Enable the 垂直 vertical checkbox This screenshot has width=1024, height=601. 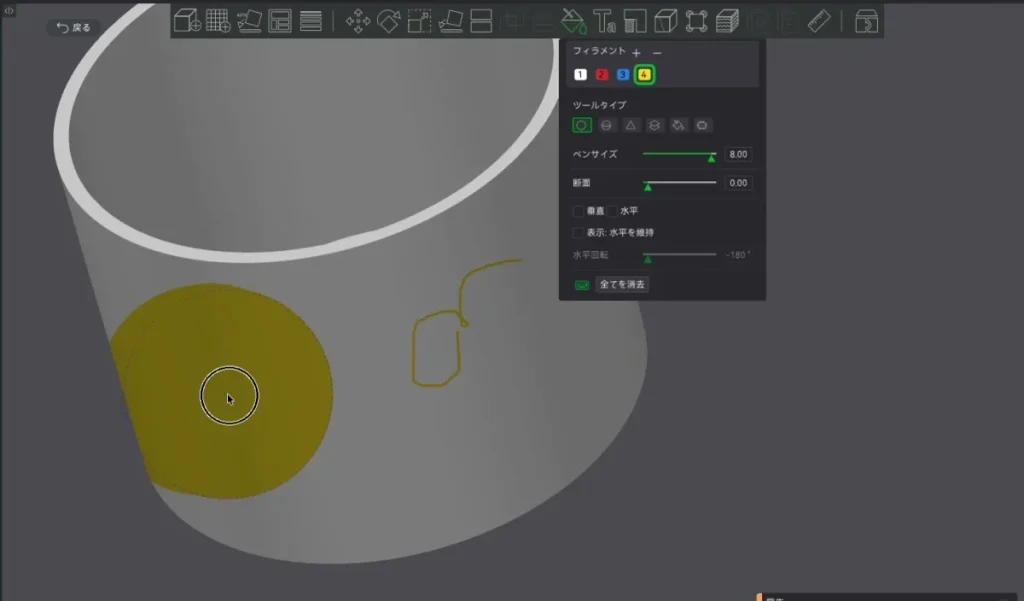[x=578, y=211]
